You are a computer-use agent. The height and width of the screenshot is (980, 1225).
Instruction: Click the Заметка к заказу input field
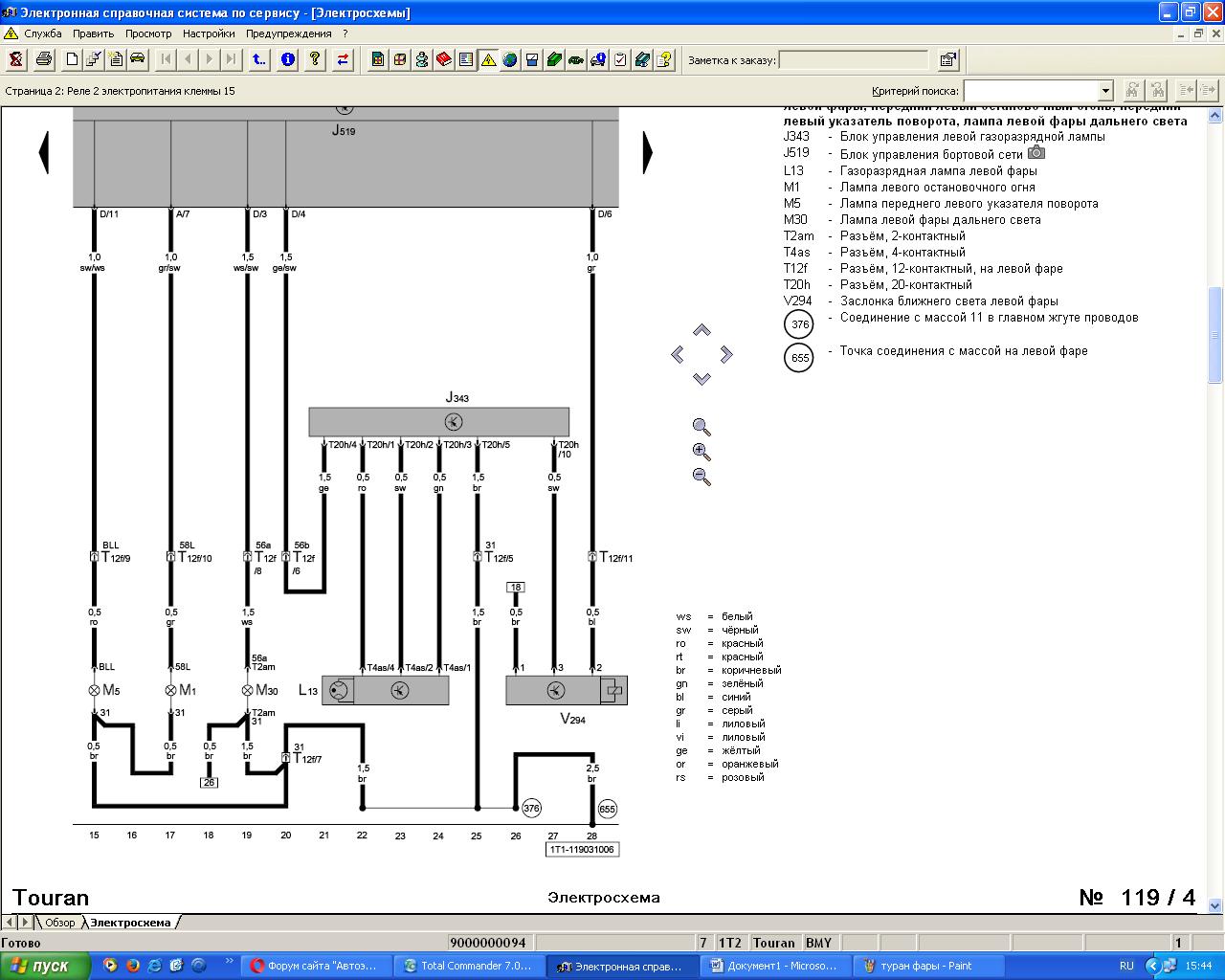(x=854, y=60)
